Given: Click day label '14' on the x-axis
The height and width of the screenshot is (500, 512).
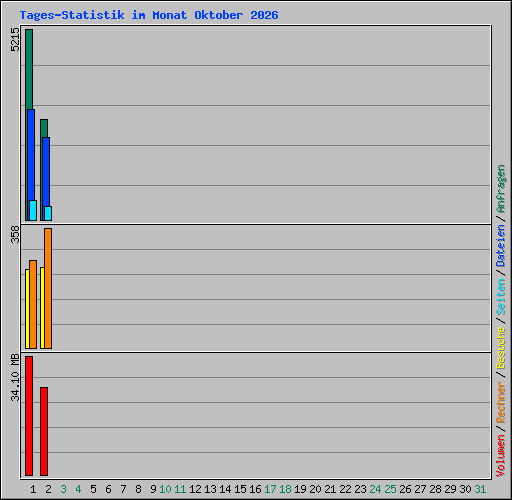Looking at the screenshot, I should click(x=225, y=489).
